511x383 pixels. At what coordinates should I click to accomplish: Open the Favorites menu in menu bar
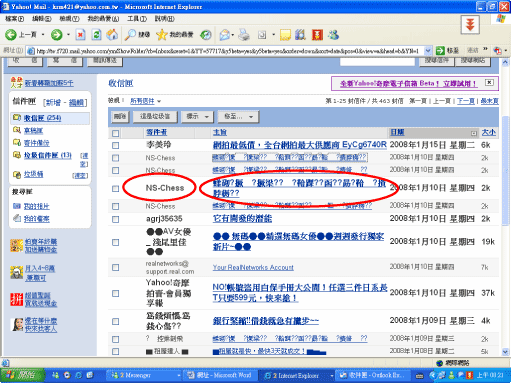tap(103, 19)
